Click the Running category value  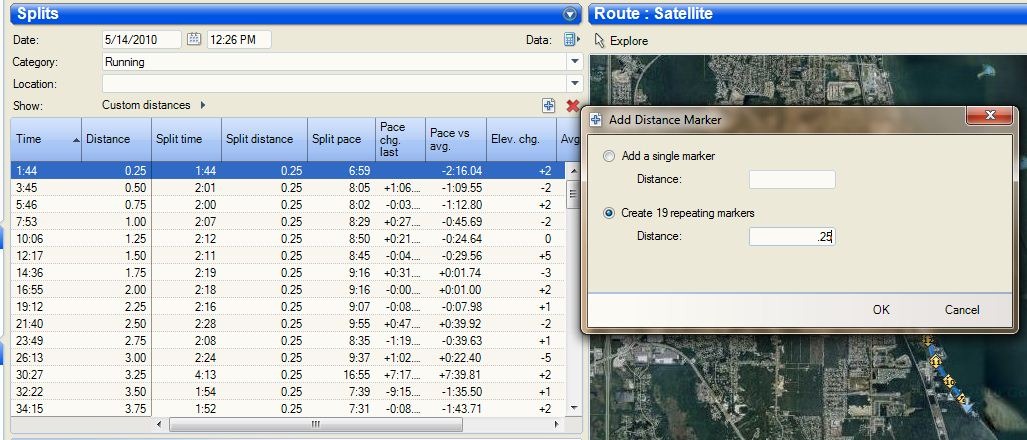(x=124, y=62)
